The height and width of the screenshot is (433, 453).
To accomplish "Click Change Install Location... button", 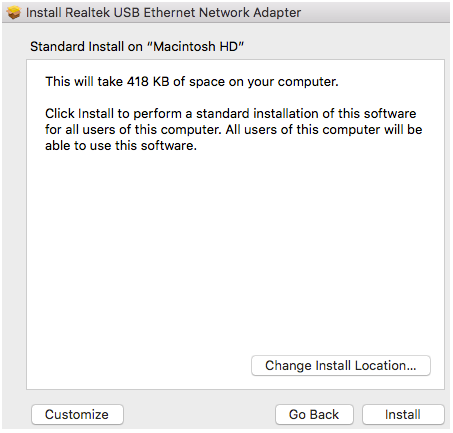I will [341, 366].
